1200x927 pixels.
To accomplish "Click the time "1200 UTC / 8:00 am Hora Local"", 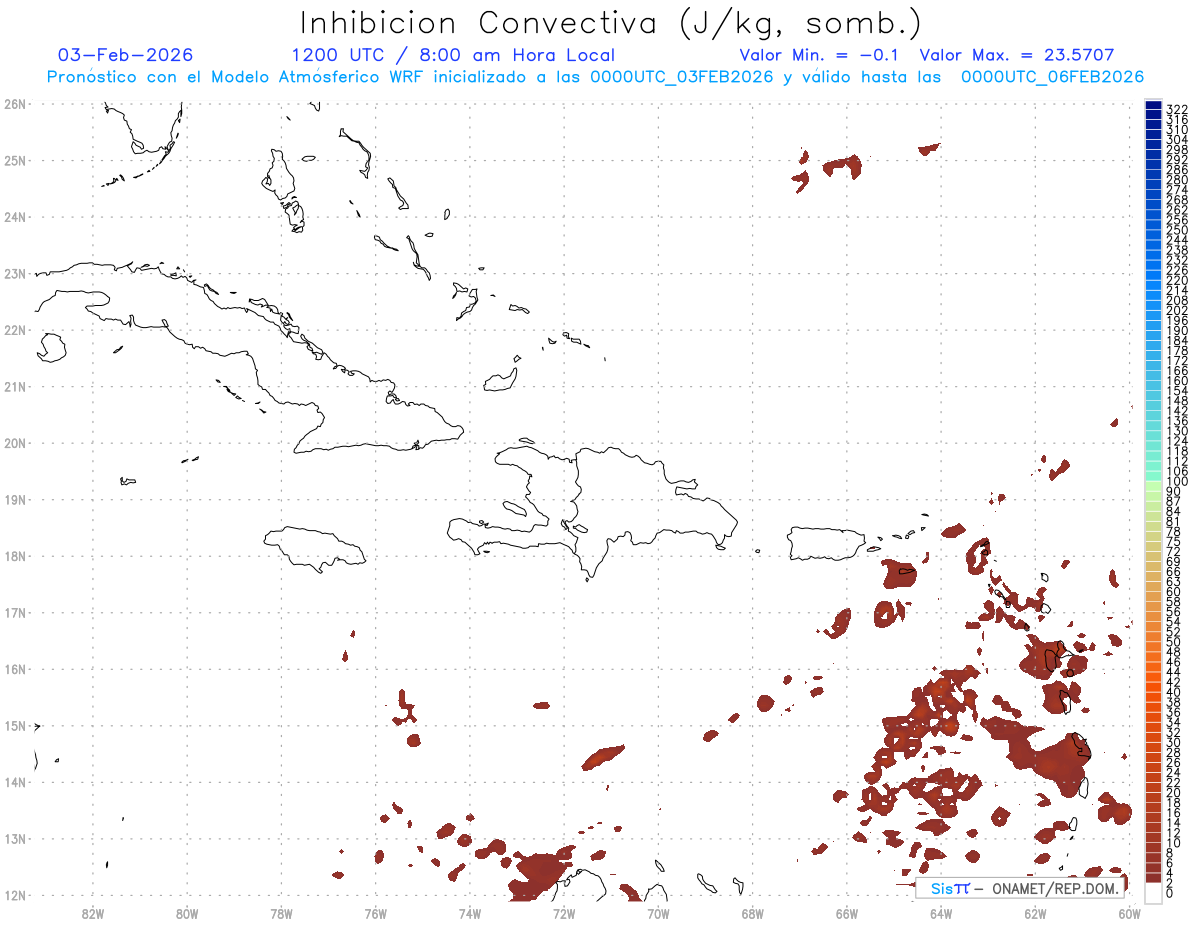I will (x=453, y=55).
